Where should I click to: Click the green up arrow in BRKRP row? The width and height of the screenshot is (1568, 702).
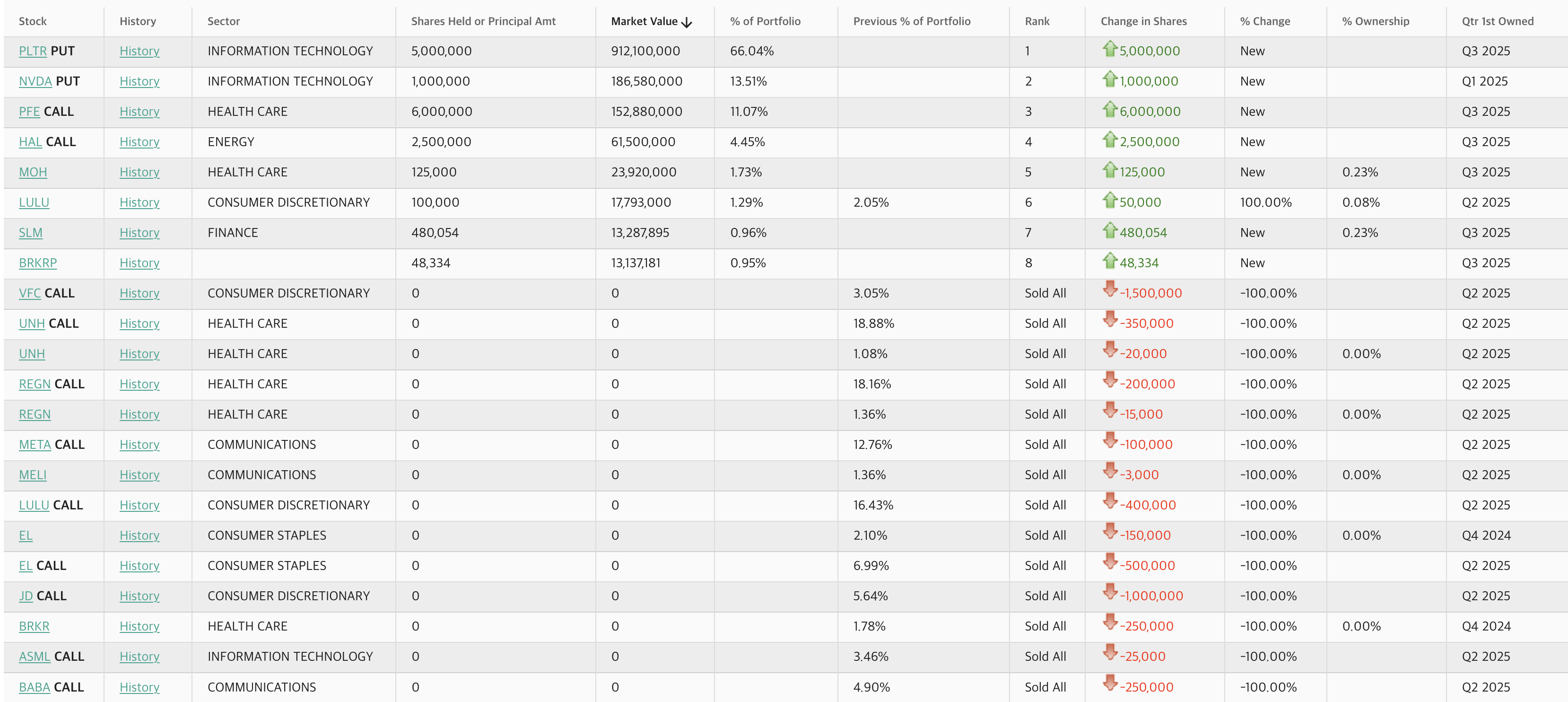[1110, 261]
